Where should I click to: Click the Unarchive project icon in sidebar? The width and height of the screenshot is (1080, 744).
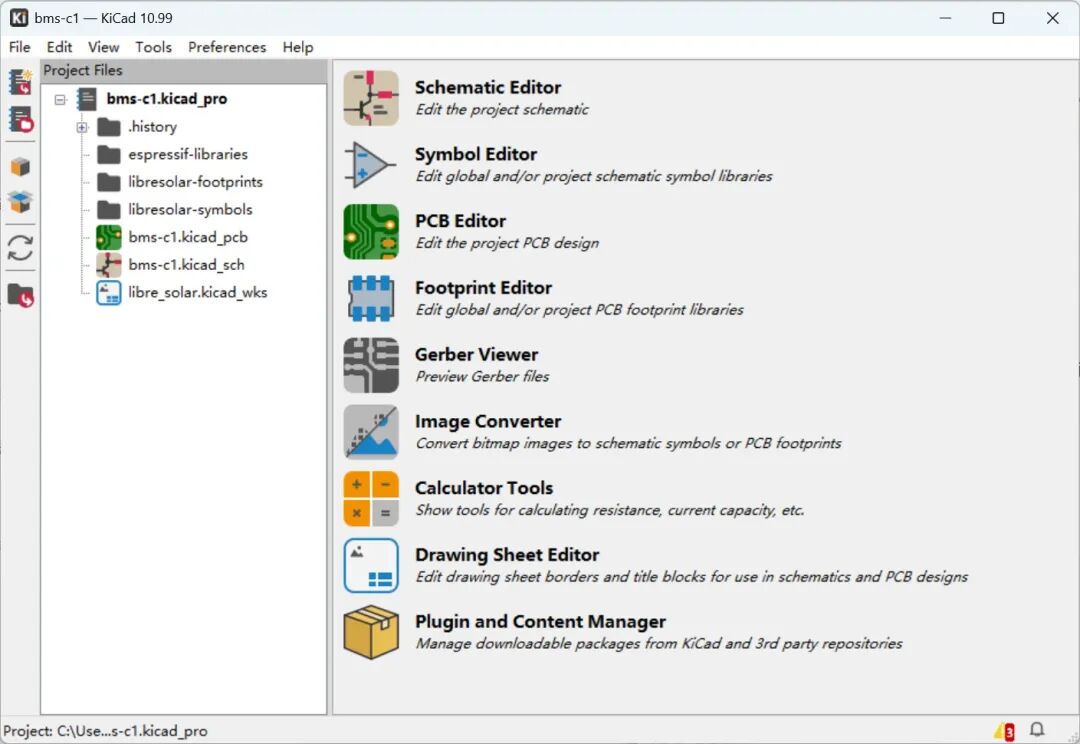tap(21, 201)
